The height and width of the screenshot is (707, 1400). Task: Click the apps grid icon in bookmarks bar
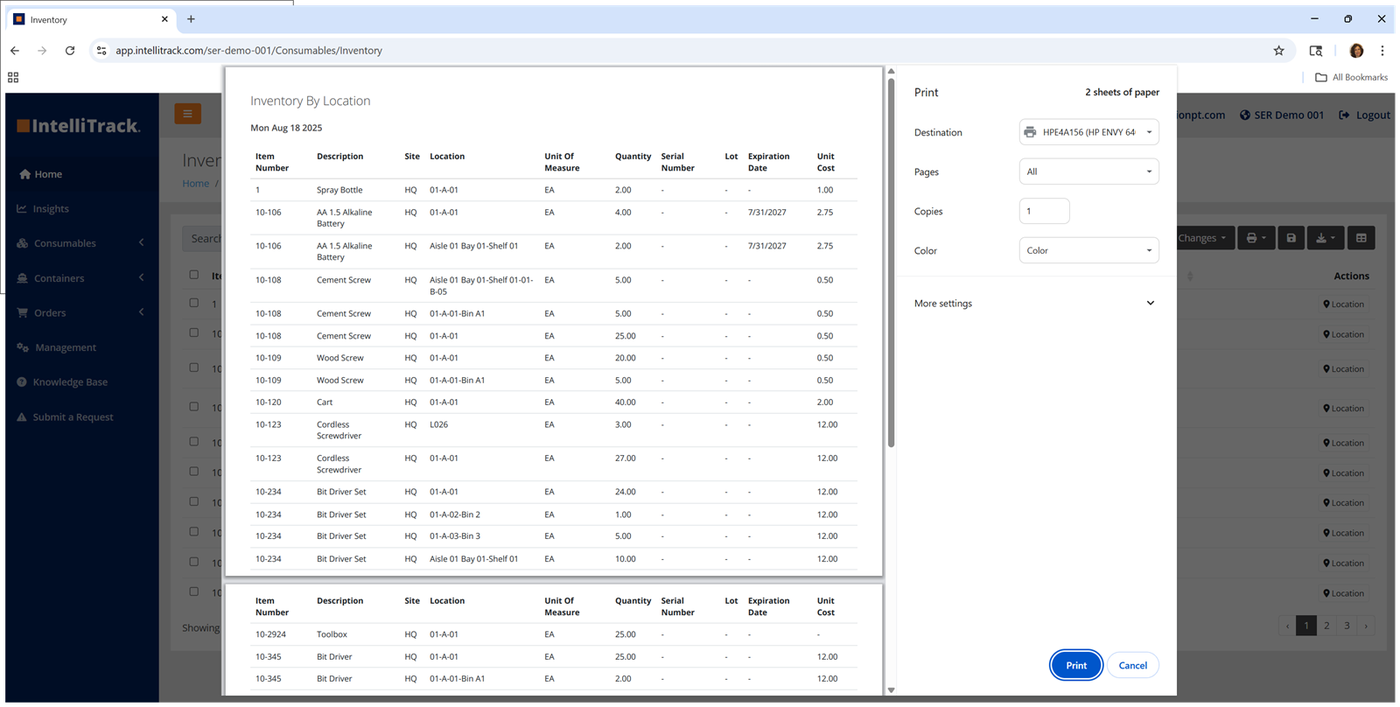[13, 77]
